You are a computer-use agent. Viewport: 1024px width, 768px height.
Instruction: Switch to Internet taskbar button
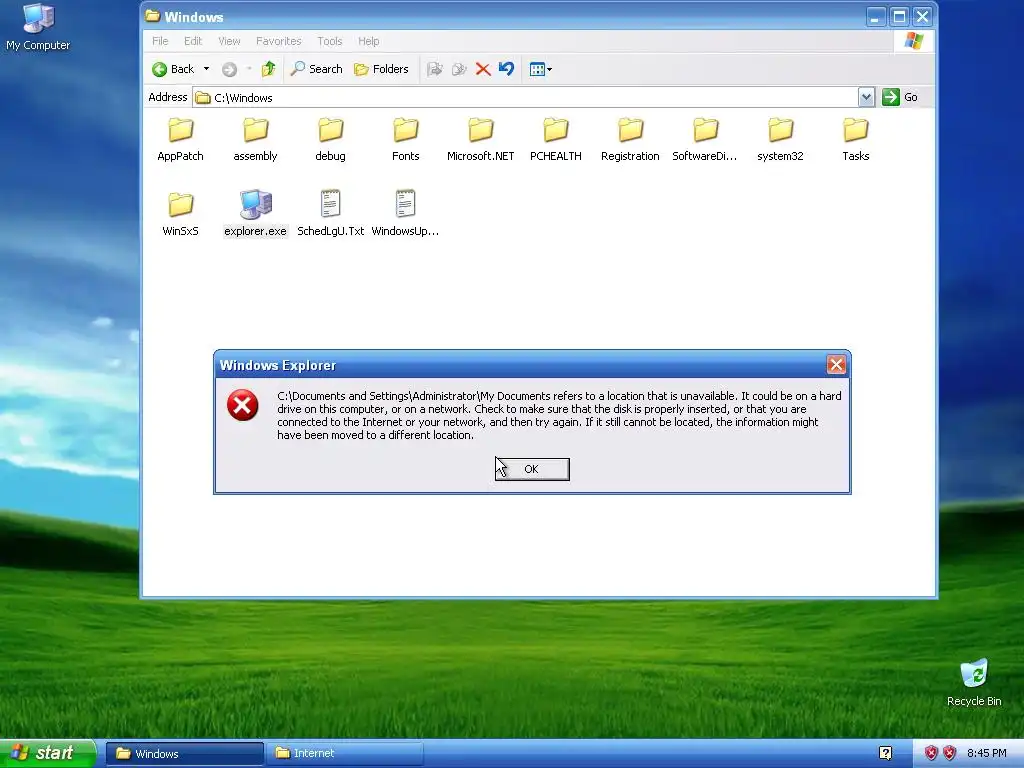tap(345, 754)
